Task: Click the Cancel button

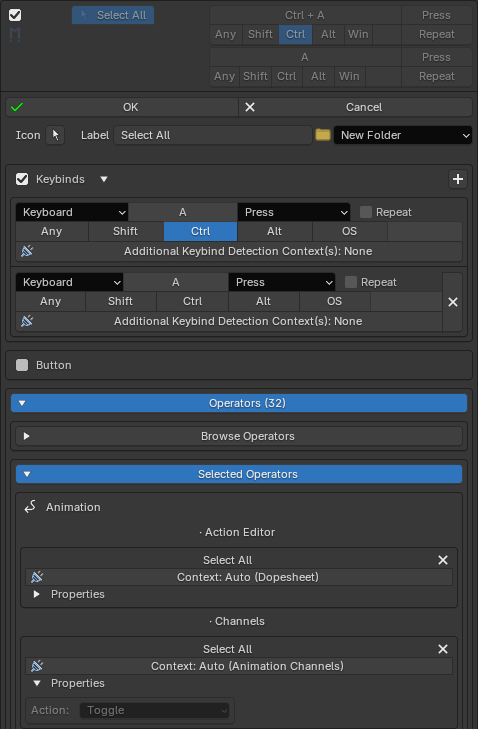Action: pos(356,107)
